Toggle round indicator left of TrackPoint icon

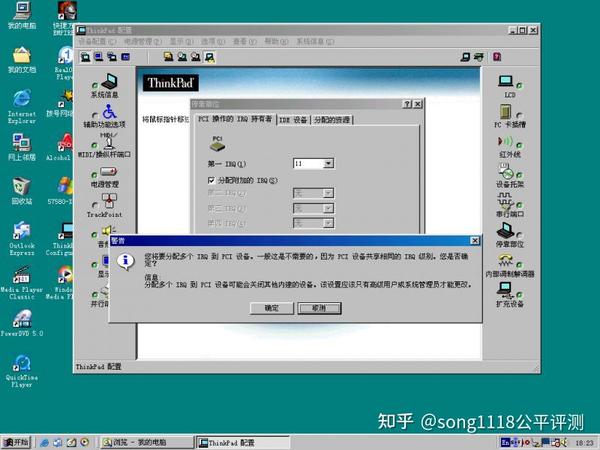[x=95, y=205]
